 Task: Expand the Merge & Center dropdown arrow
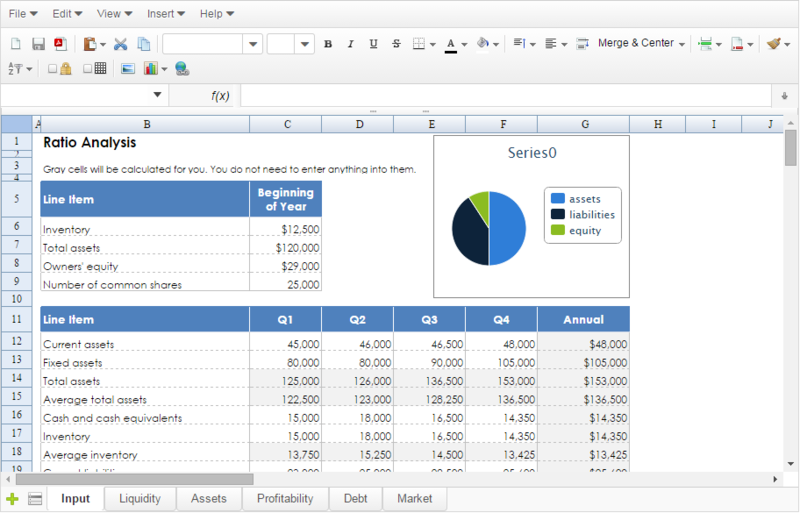pos(681,44)
